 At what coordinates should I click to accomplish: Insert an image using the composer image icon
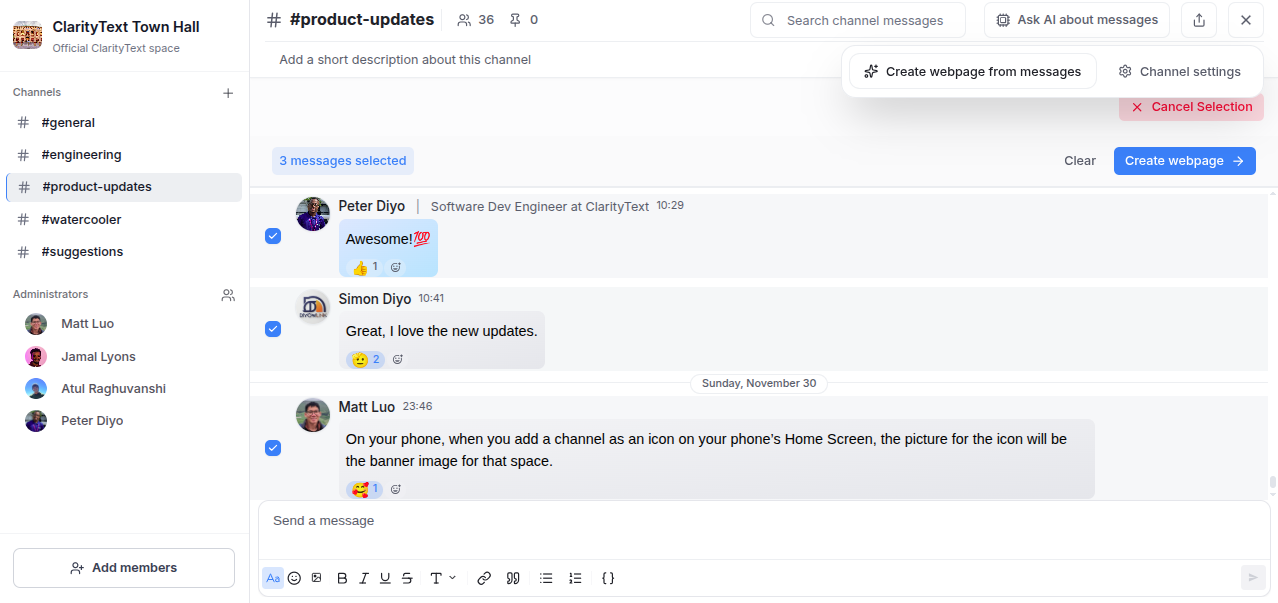click(x=317, y=578)
